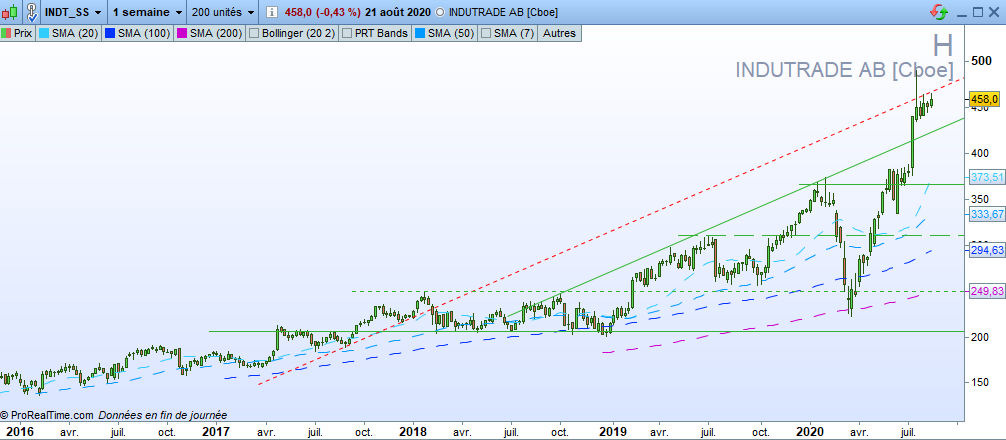Image resolution: width=1006 pixels, height=440 pixels.
Task: Open the INDT_SS ticker dropdown
Action: [73, 12]
